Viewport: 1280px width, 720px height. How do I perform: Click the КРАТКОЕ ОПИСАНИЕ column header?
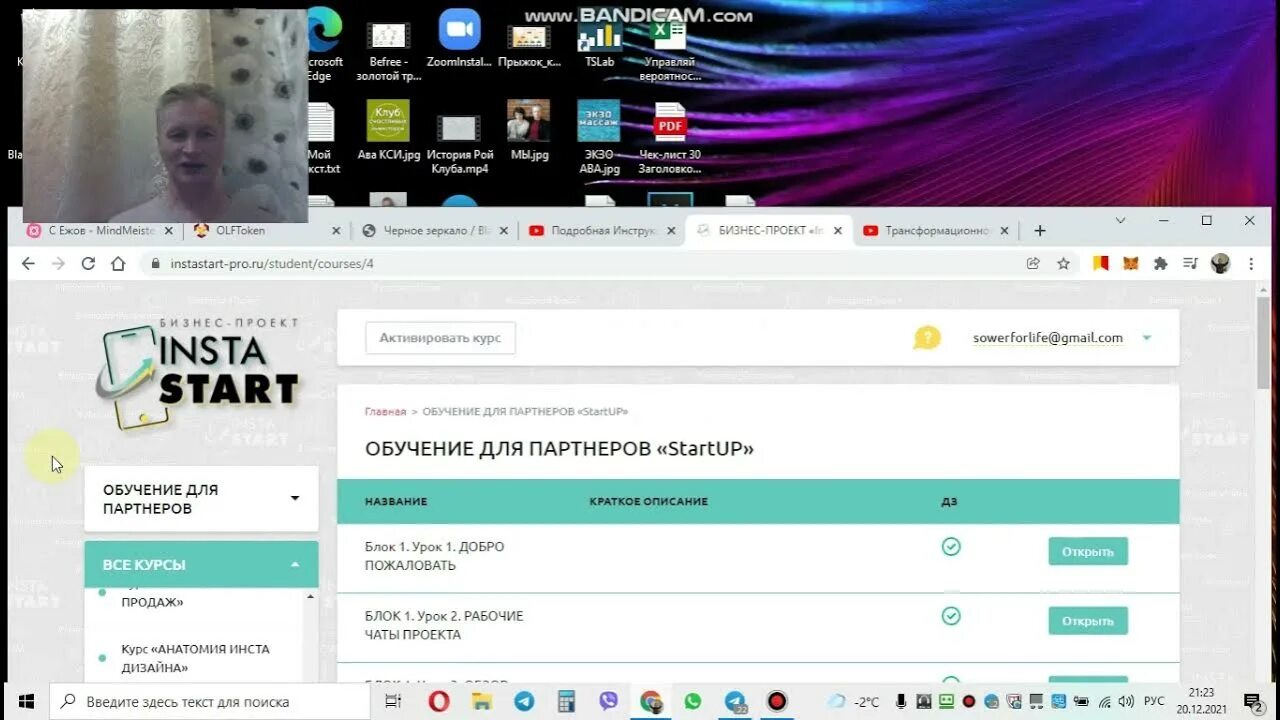648,501
